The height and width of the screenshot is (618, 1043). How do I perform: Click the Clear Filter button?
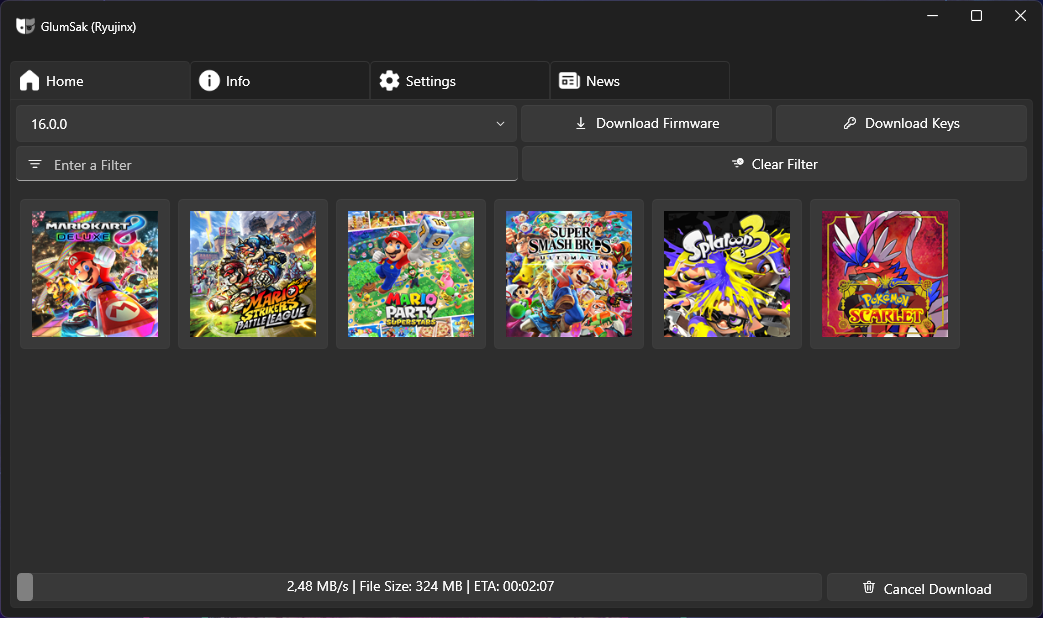pos(774,164)
